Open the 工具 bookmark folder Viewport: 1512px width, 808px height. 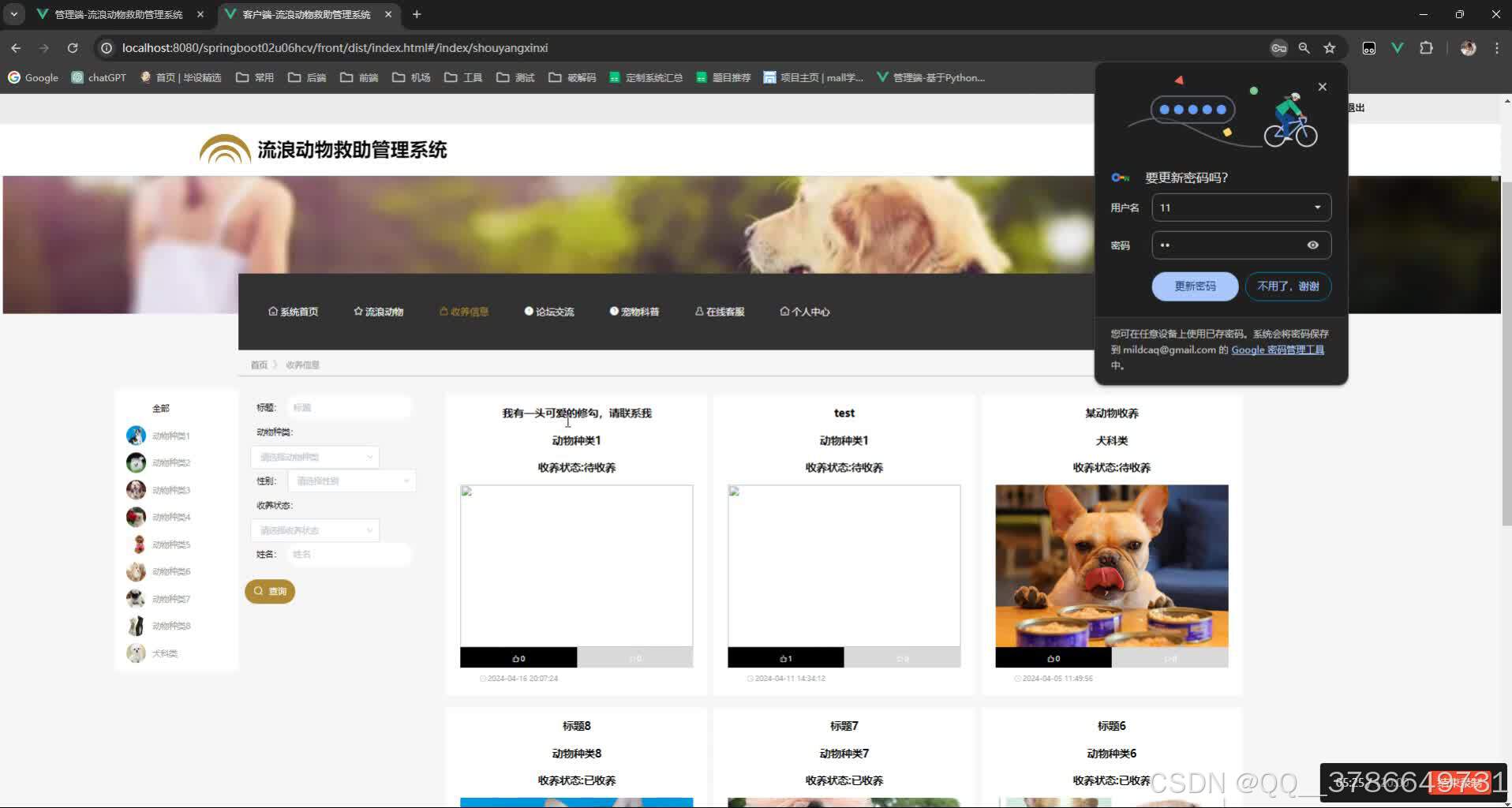463,77
